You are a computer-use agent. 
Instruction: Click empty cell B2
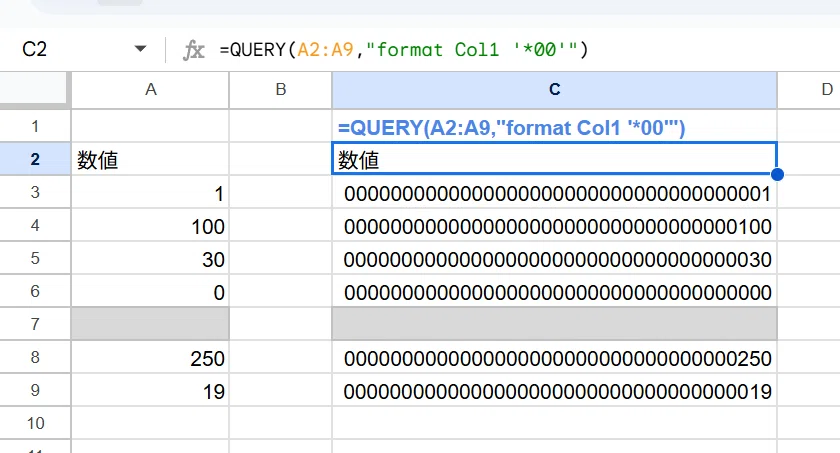pyautogui.click(x=281, y=159)
